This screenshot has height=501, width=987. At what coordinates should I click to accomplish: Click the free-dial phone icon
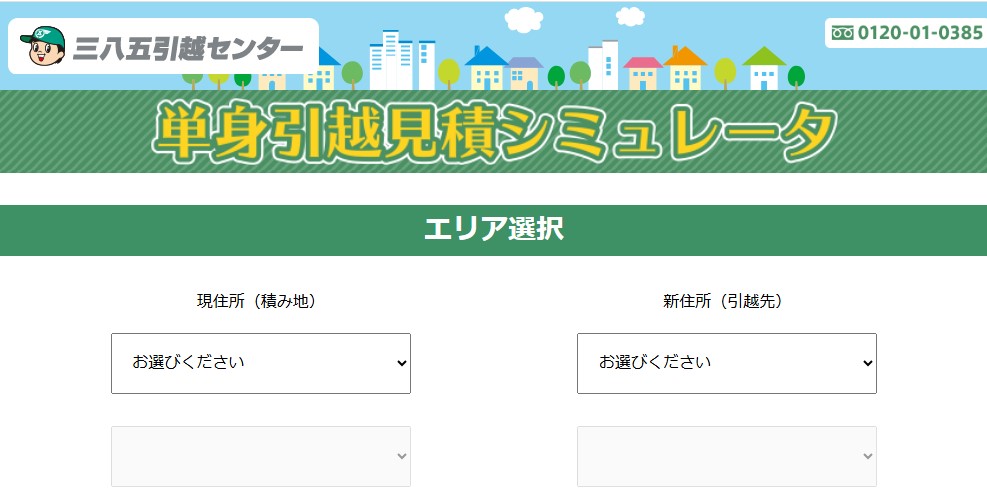tap(842, 33)
